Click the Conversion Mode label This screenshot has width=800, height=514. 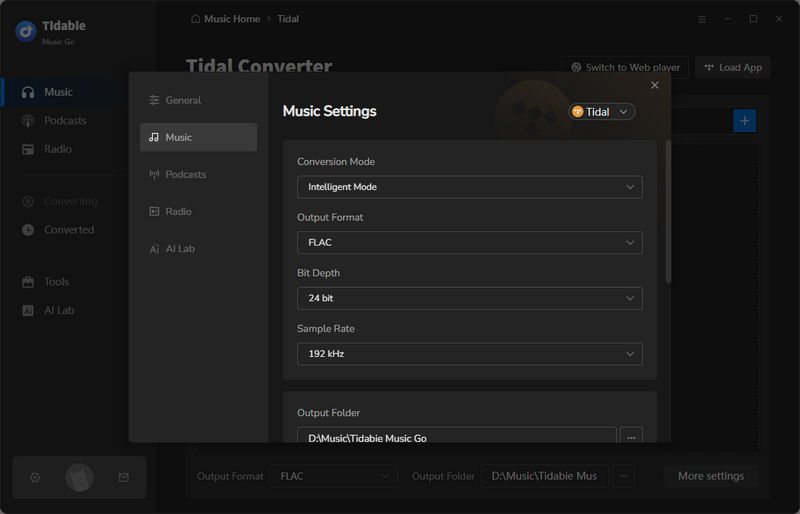336,162
